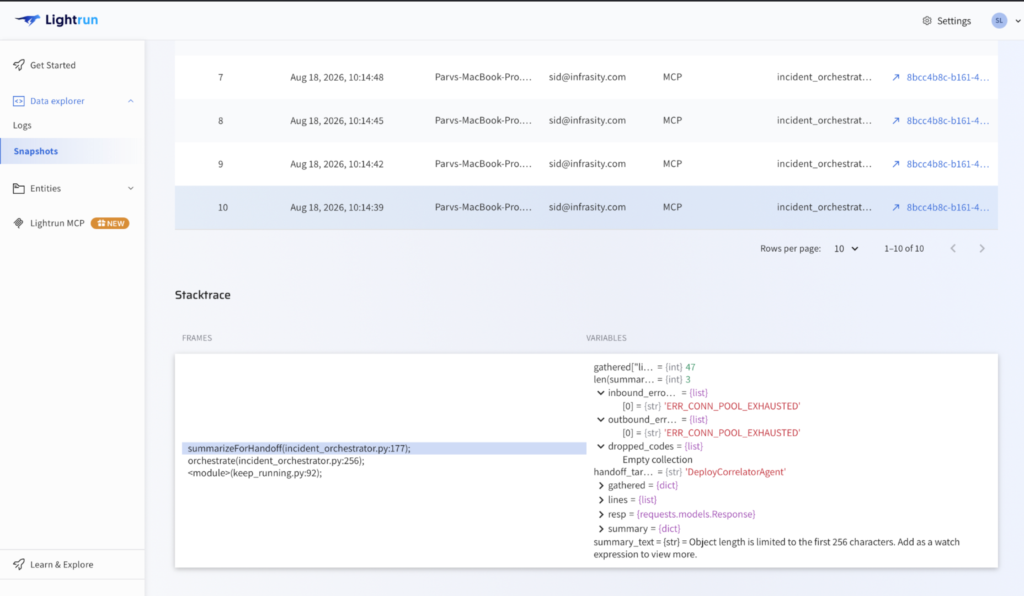Click the NEW badge next to Lightrun MCP
The height and width of the screenshot is (596, 1024).
coord(110,223)
